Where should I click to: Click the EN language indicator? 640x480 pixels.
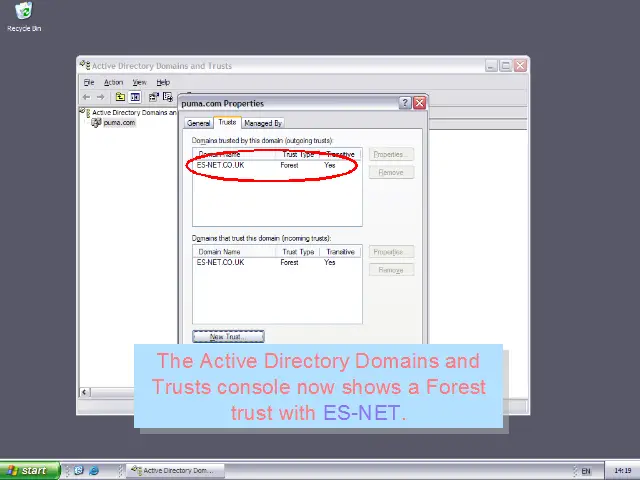[x=586, y=471]
